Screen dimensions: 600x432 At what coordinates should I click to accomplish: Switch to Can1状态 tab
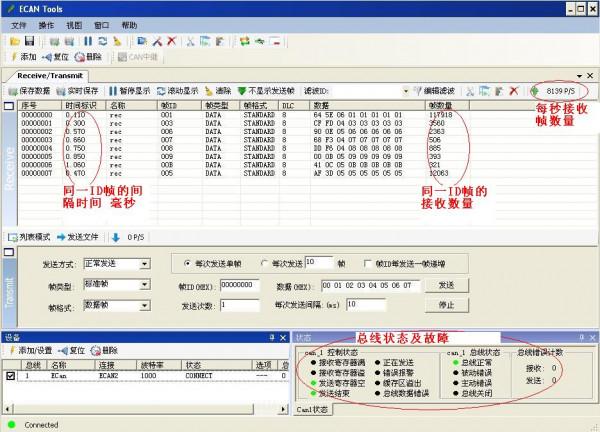314,409
